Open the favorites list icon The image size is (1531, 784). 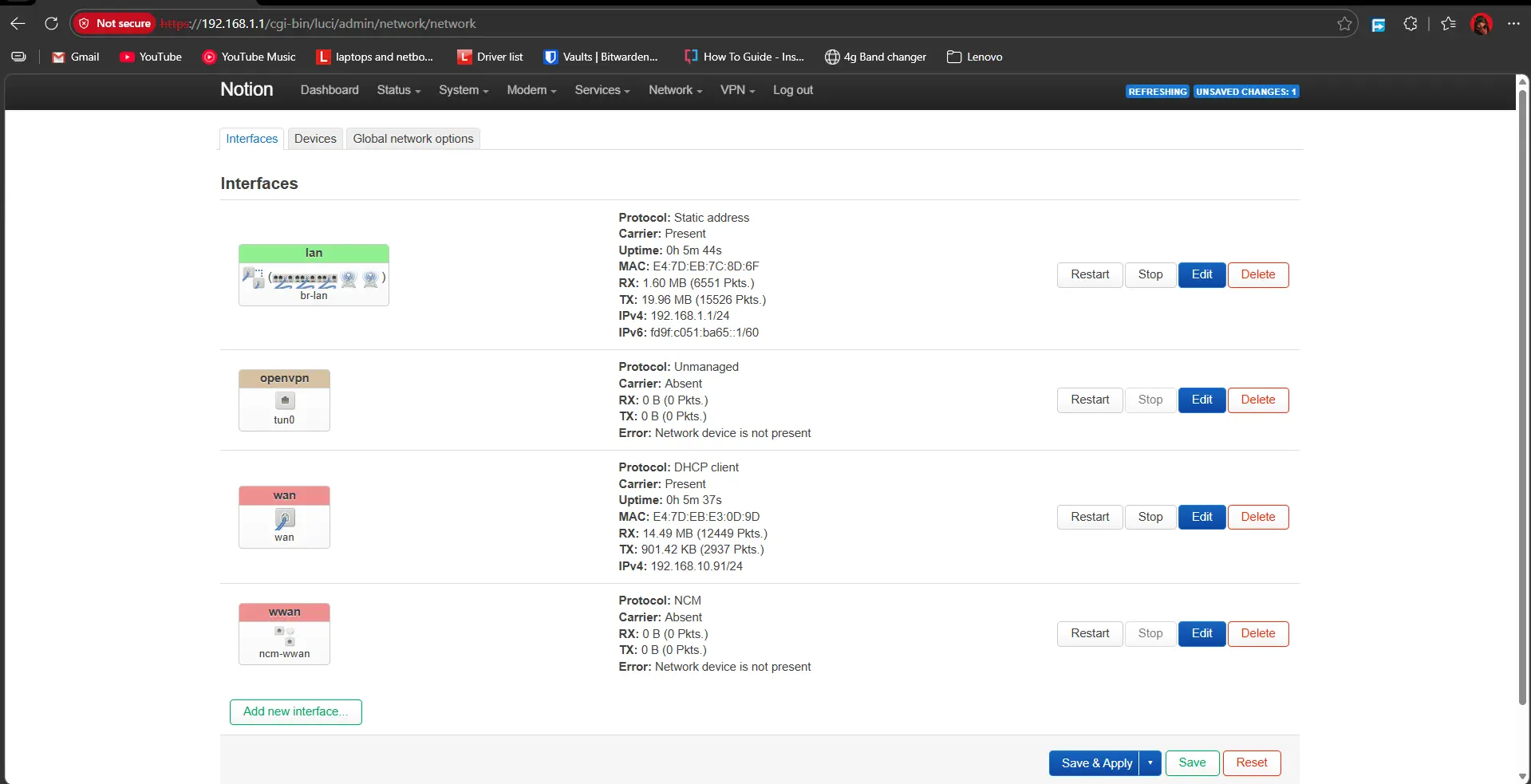[1448, 24]
